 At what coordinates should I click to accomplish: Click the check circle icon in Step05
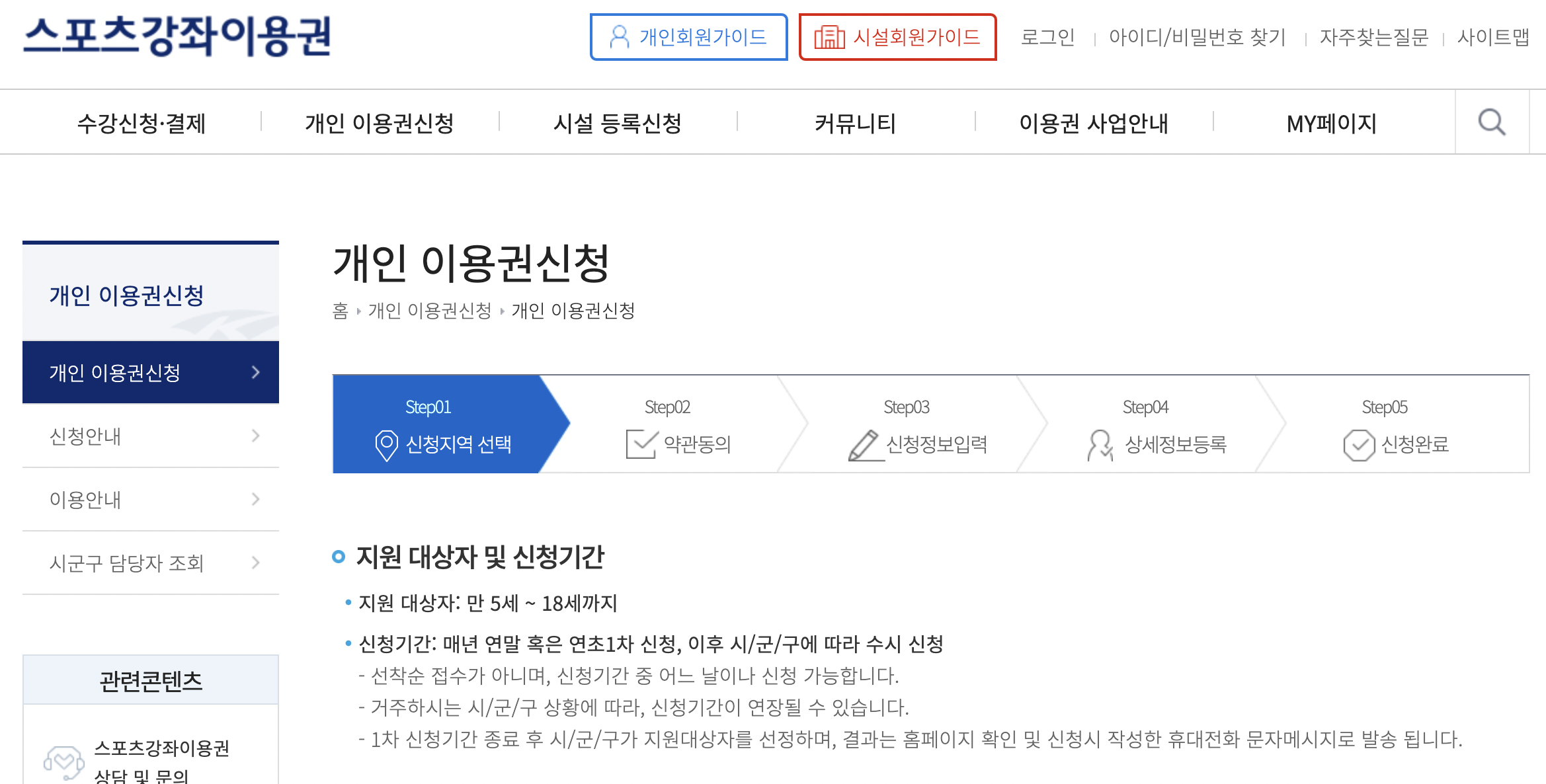1359,445
